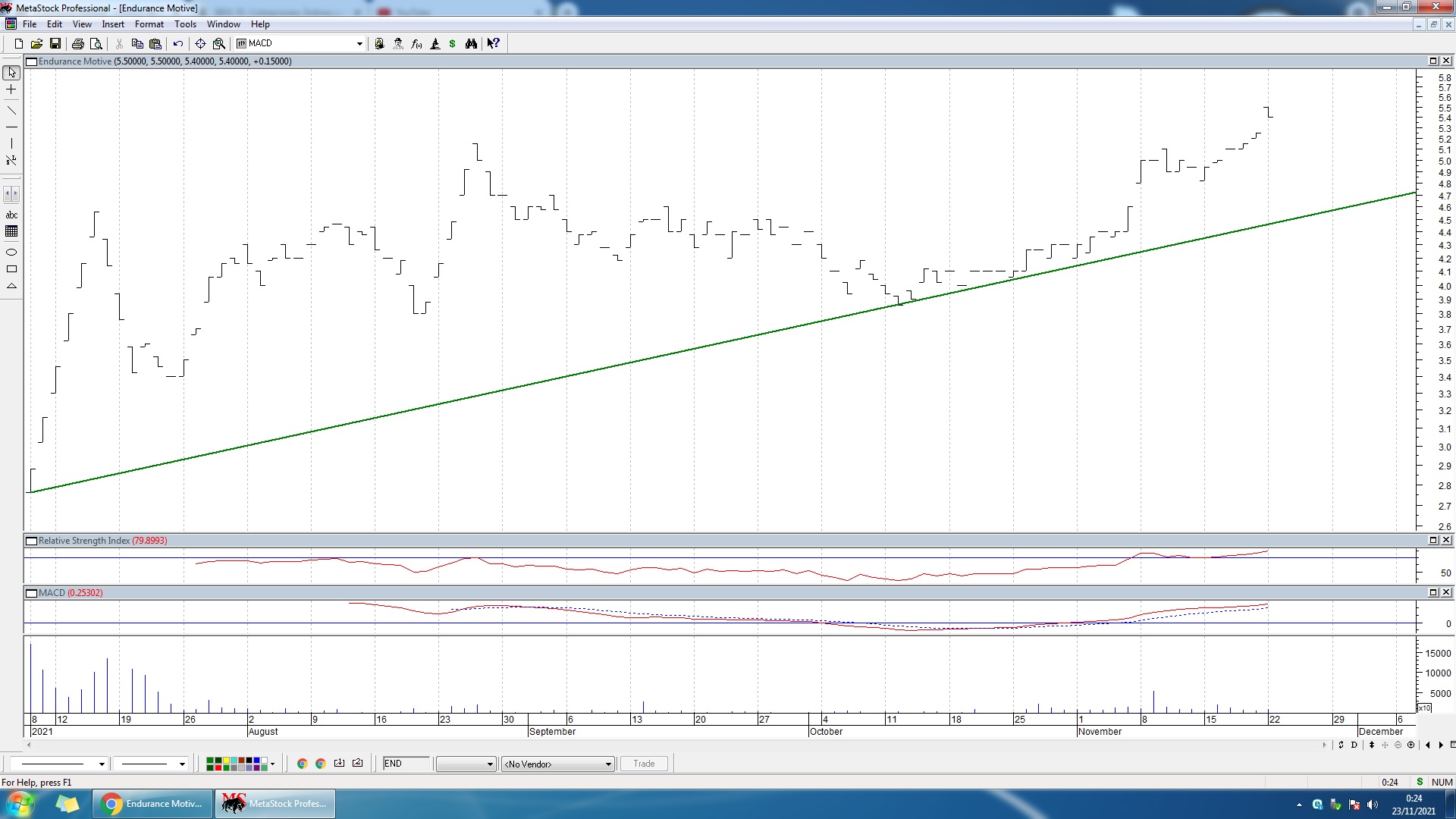Select the vertical line tool

click(x=11, y=143)
